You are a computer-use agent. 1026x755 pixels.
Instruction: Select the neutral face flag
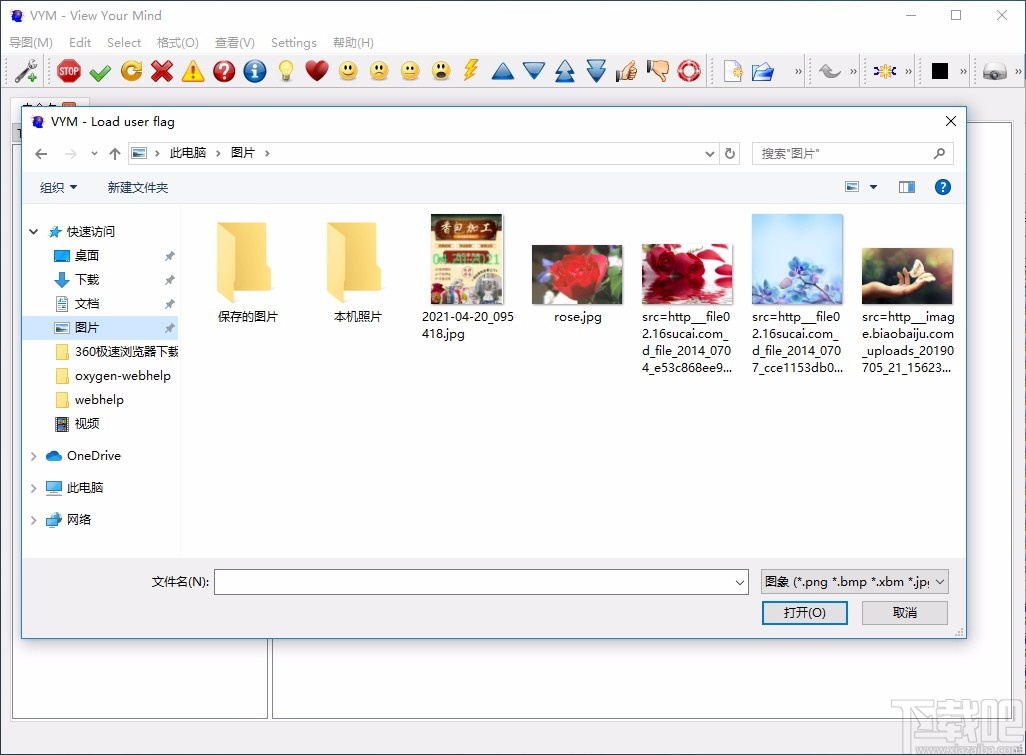410,71
